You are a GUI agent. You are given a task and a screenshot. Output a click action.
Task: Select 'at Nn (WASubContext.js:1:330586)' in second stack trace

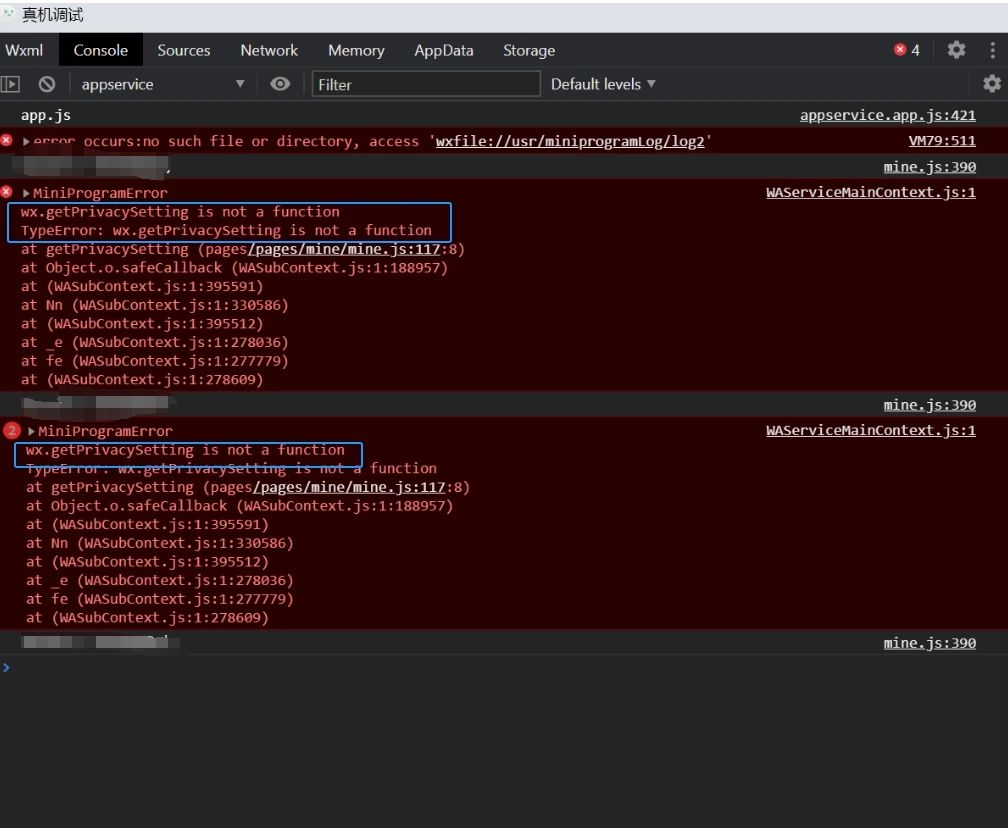159,543
